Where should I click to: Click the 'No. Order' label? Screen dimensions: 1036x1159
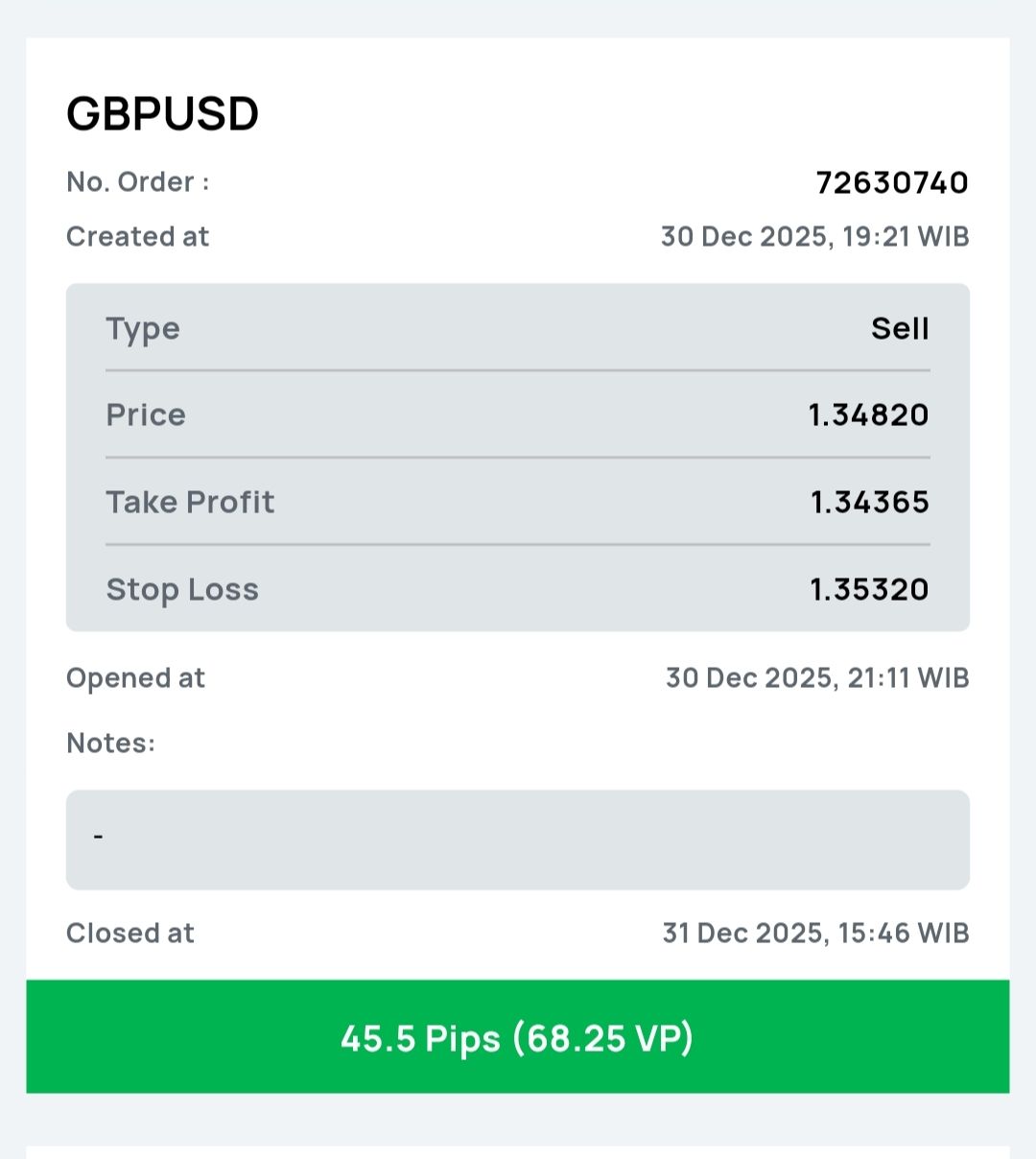coord(137,181)
